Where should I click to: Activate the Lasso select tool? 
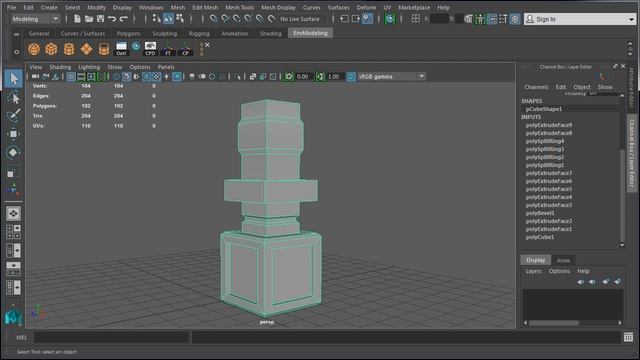tap(13, 98)
